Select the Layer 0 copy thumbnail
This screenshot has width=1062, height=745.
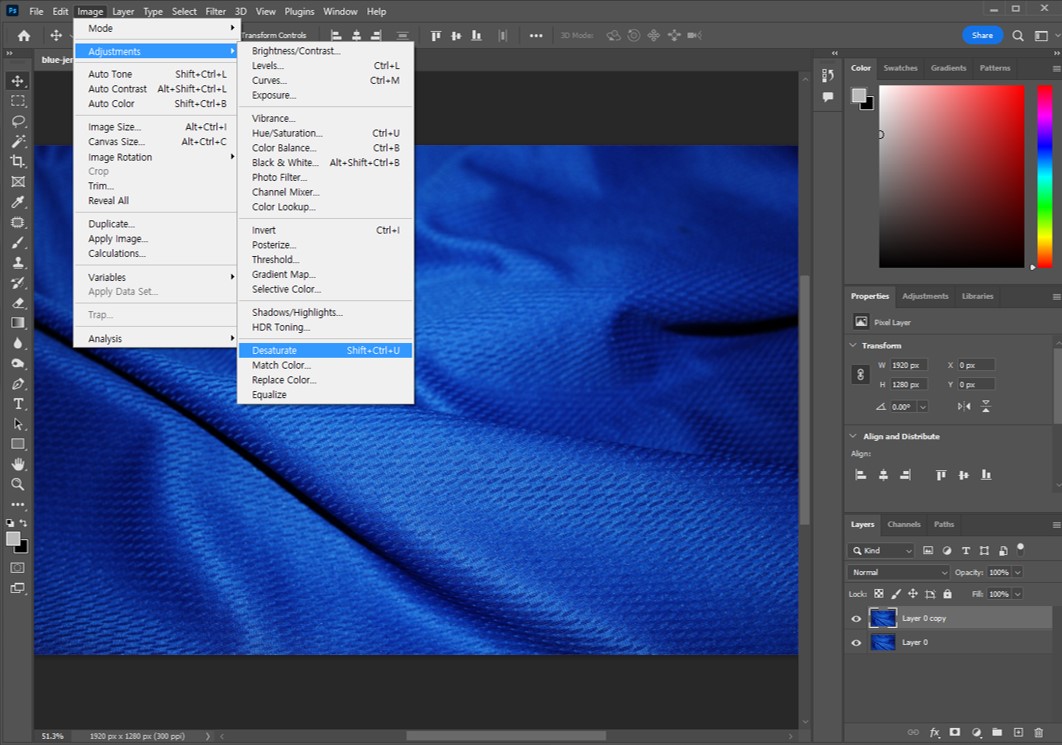[x=883, y=618]
